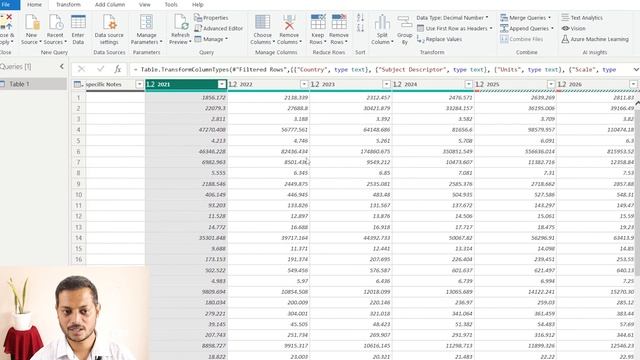Click the cell value 174860.675

pyautogui.click(x=375, y=151)
